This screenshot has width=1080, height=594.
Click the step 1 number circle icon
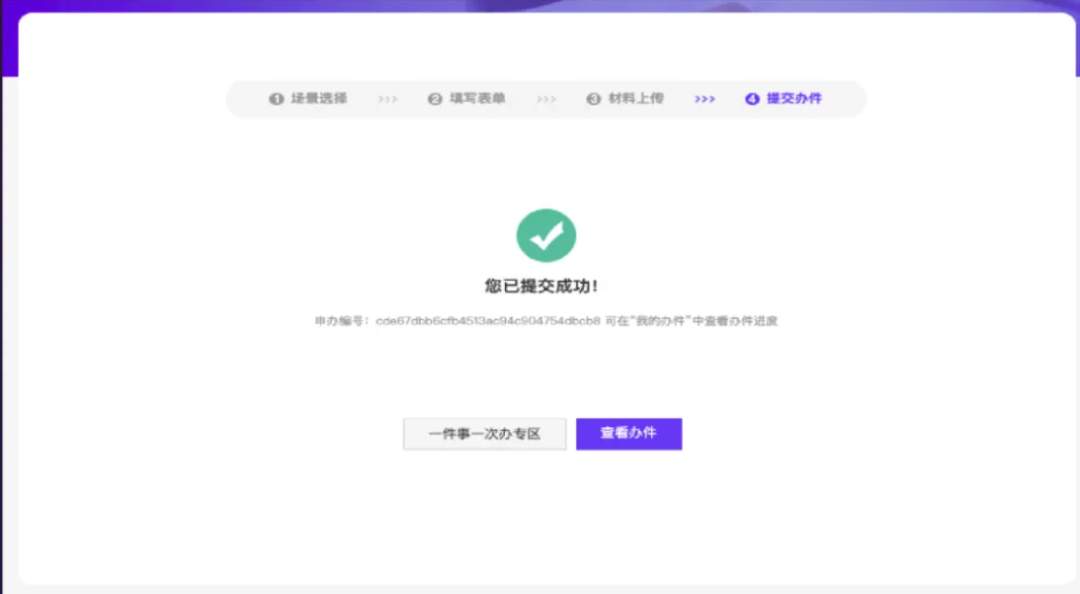[276, 99]
